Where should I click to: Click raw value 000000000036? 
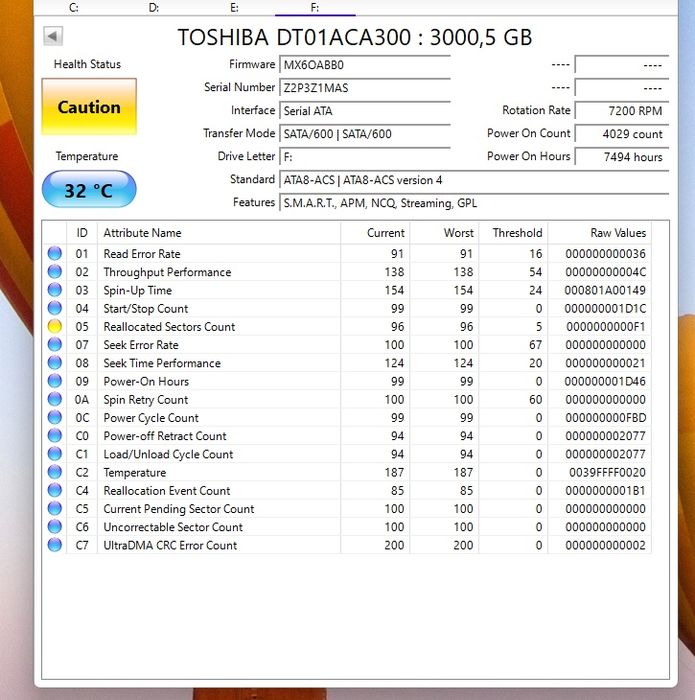[x=605, y=254]
